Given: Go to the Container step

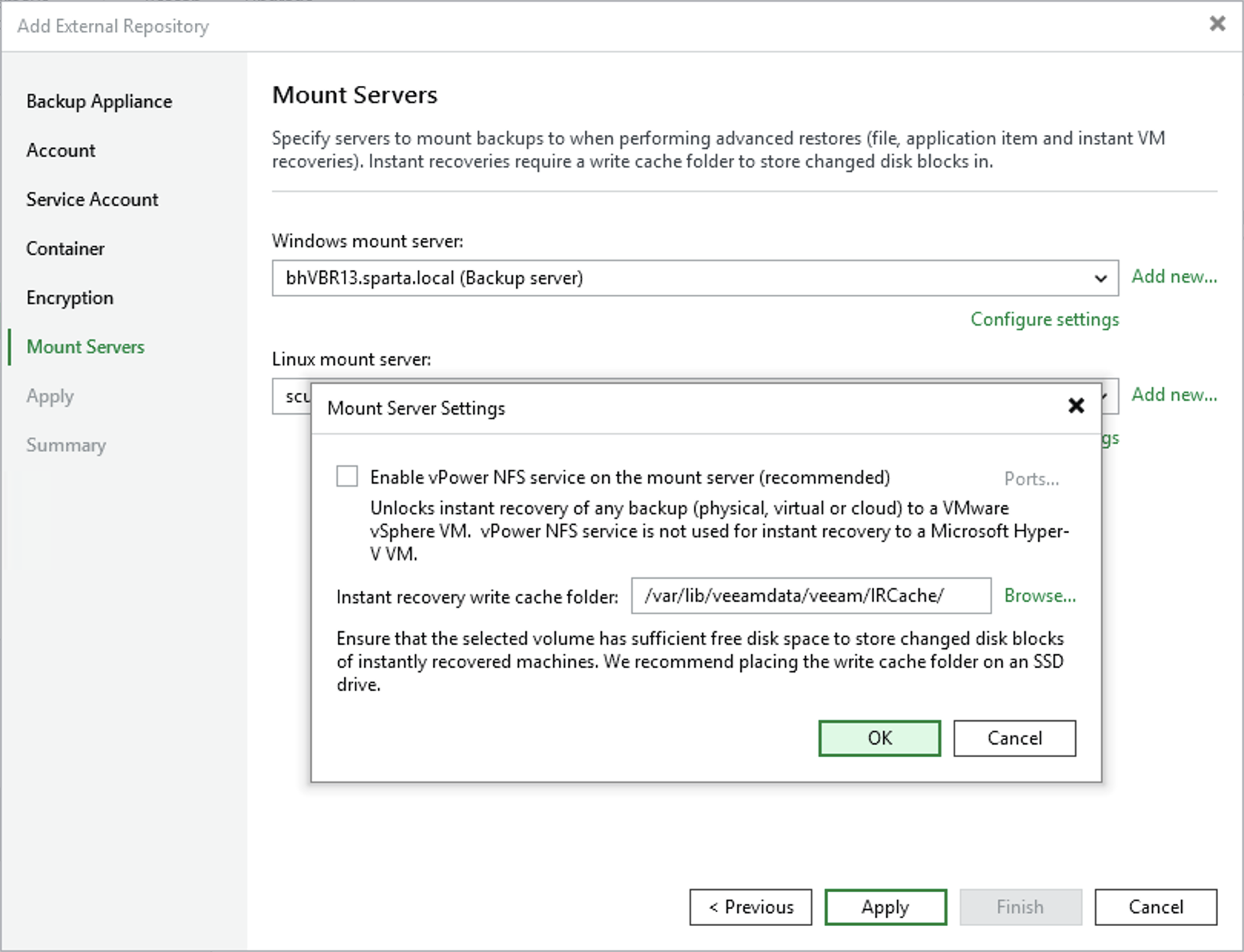Looking at the screenshot, I should pos(65,249).
